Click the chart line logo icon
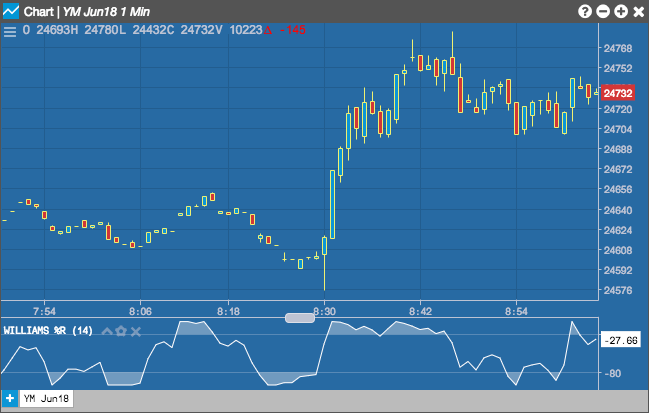 (11, 11)
